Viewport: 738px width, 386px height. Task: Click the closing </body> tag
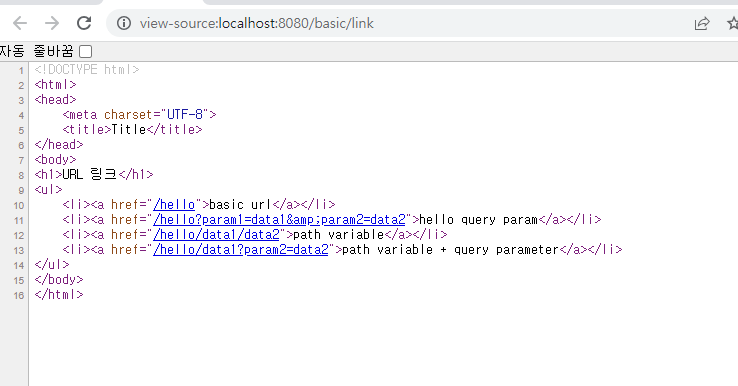[59, 280]
